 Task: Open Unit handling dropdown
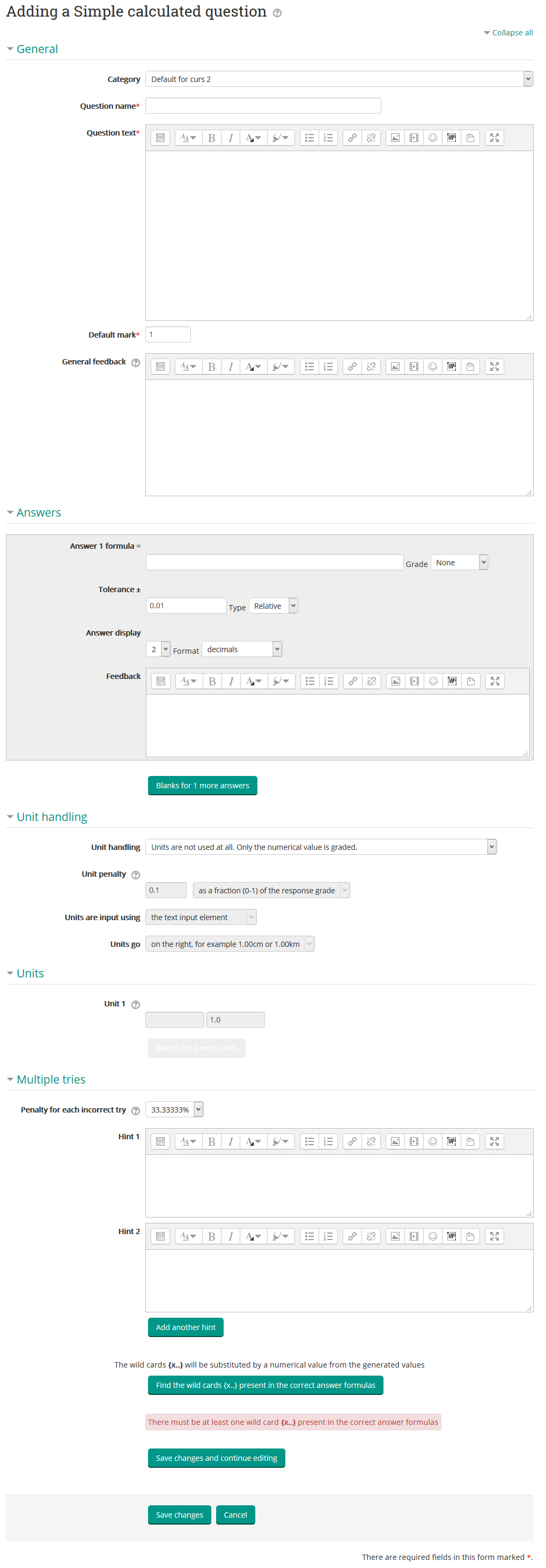tap(321, 847)
